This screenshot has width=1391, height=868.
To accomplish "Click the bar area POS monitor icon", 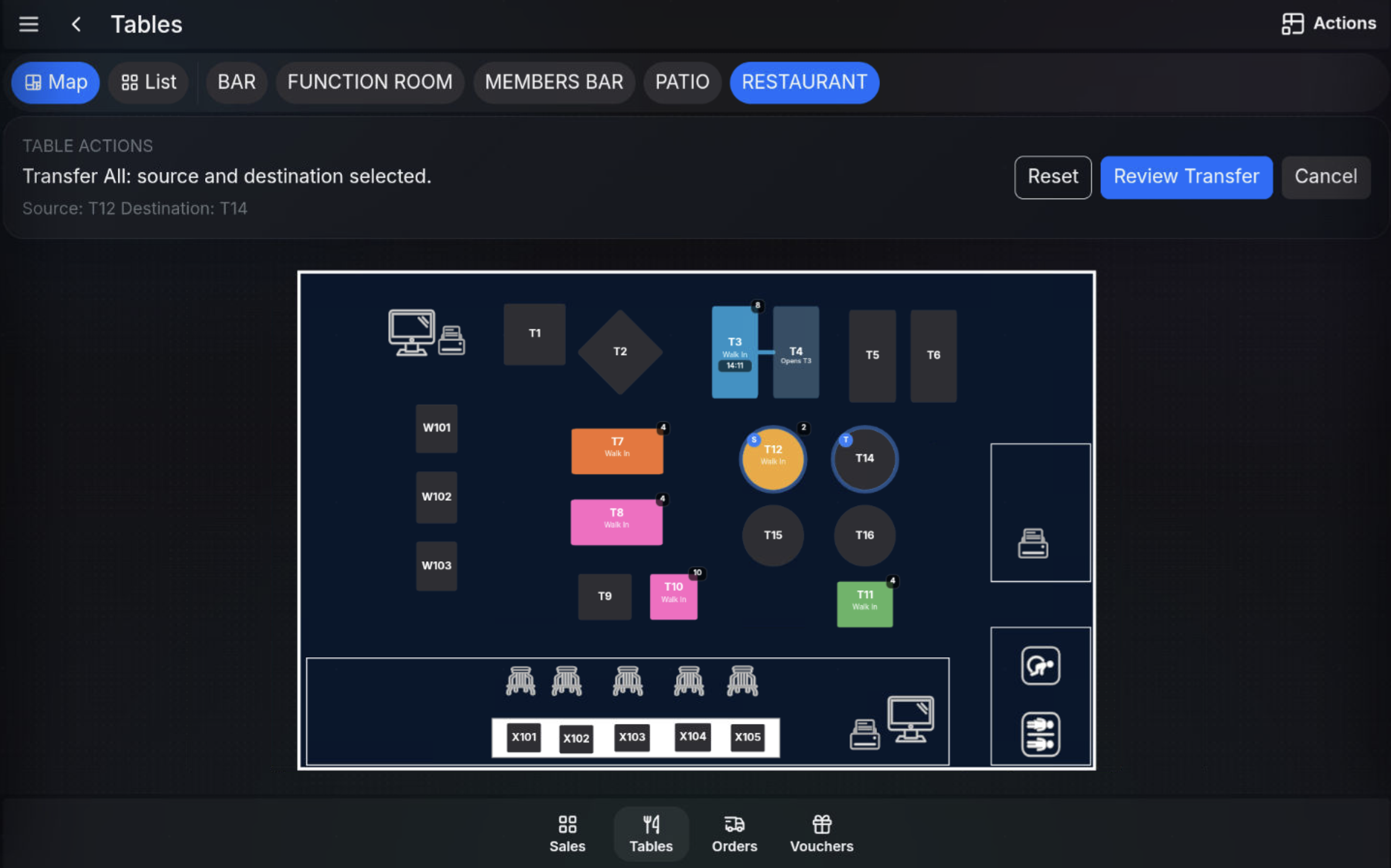I will [x=911, y=719].
